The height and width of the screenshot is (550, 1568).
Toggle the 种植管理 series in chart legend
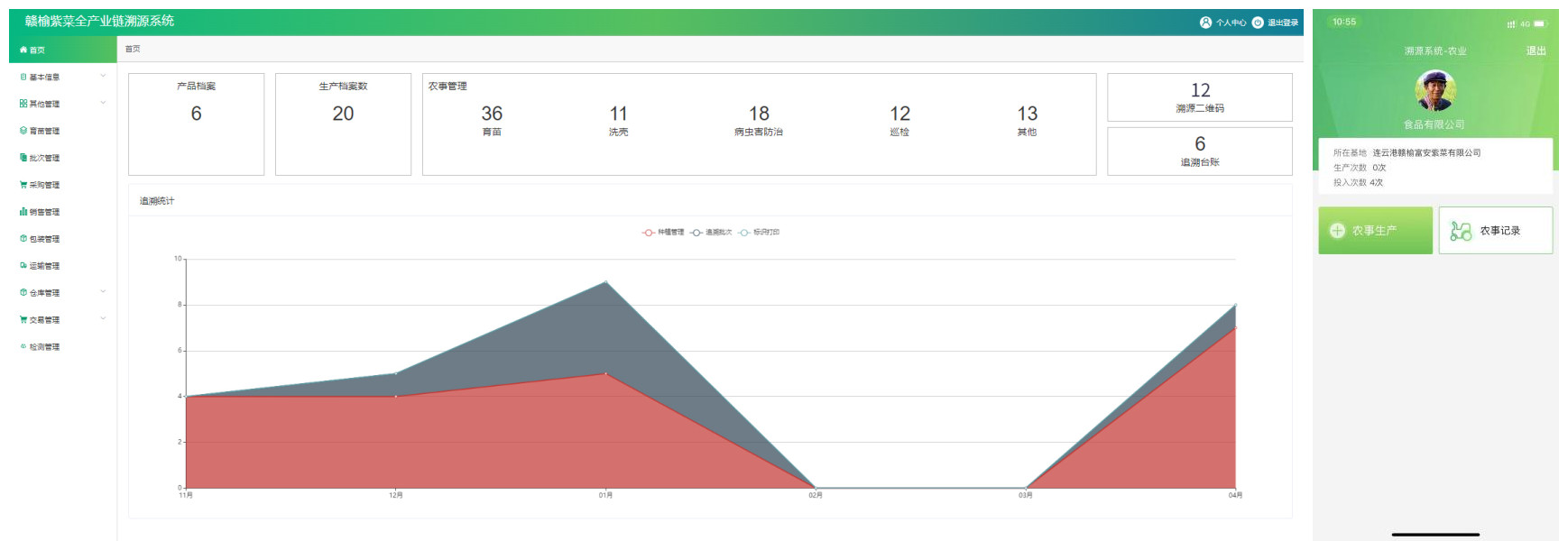pos(663,233)
